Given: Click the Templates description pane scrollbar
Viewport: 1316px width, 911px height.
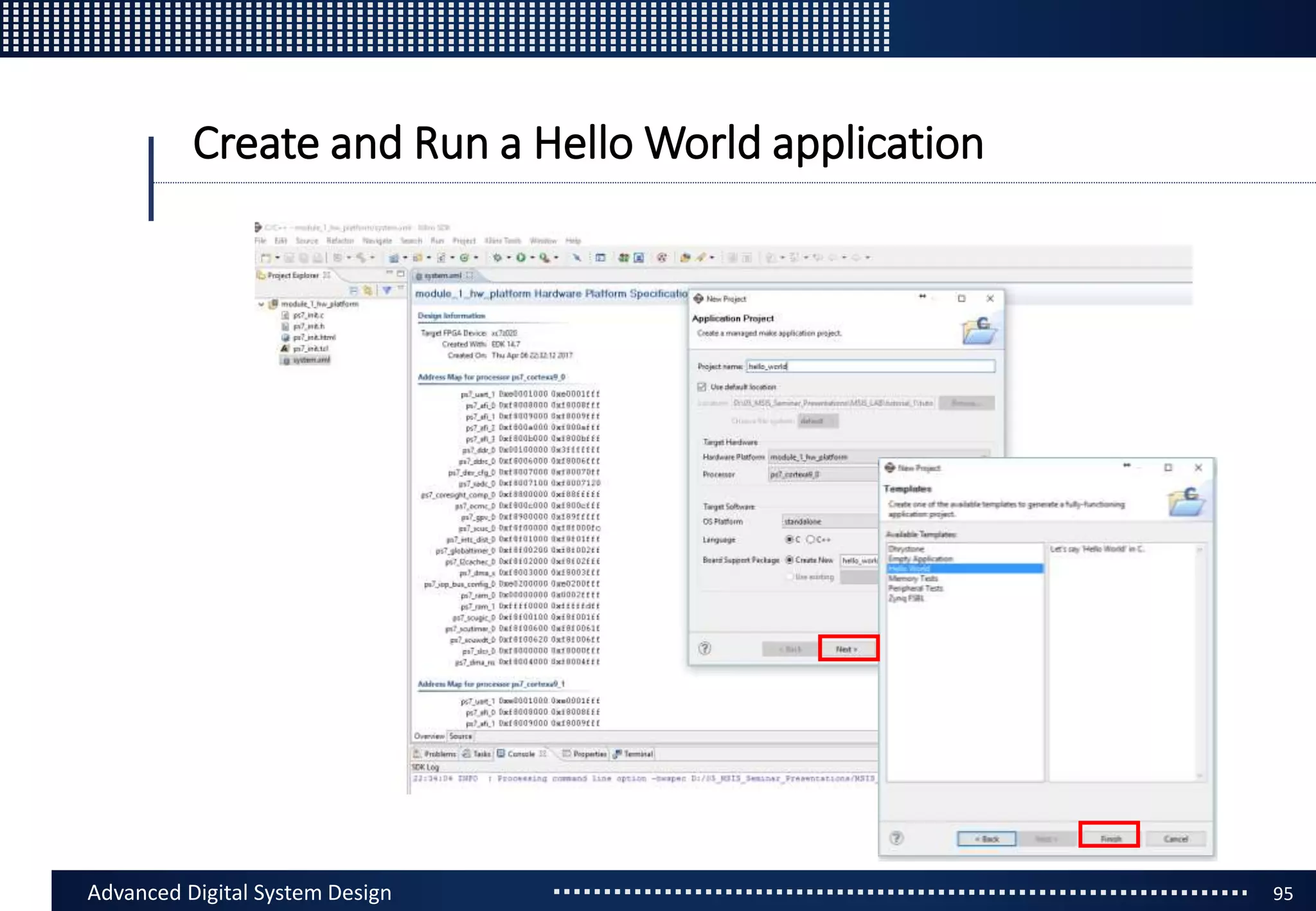Looking at the screenshot, I should [x=1199, y=662].
